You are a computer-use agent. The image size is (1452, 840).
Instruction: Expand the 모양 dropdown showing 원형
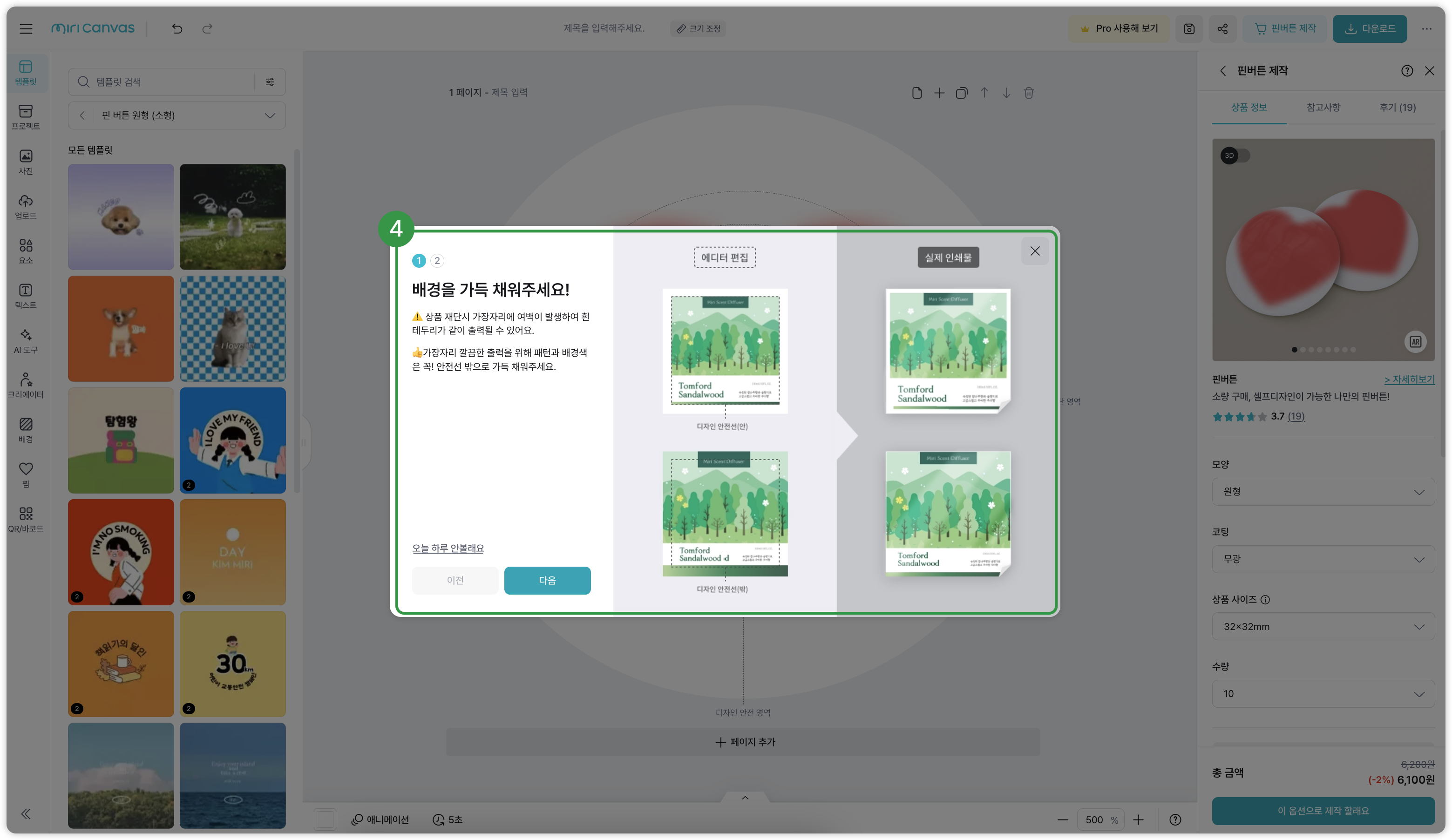pos(1323,491)
